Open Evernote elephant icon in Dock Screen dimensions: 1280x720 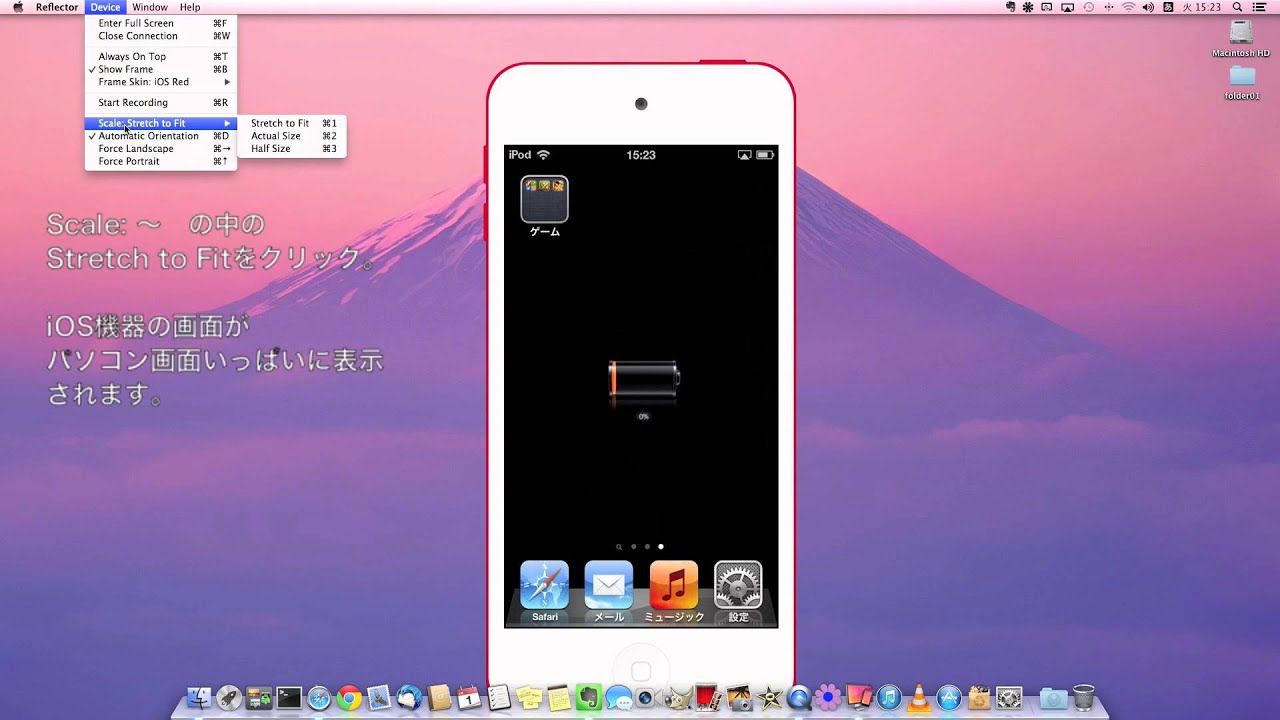pos(589,697)
